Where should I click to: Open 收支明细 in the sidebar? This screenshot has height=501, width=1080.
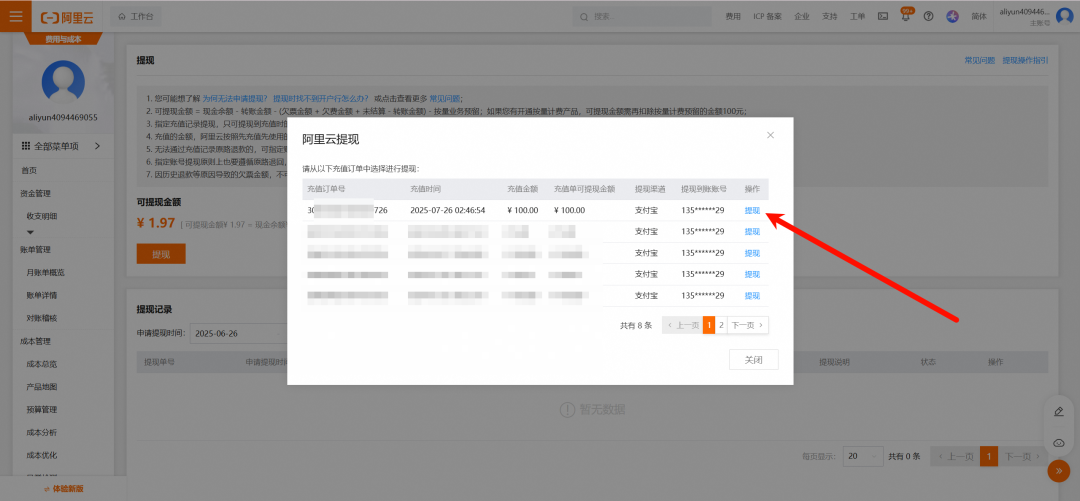tap(42, 216)
